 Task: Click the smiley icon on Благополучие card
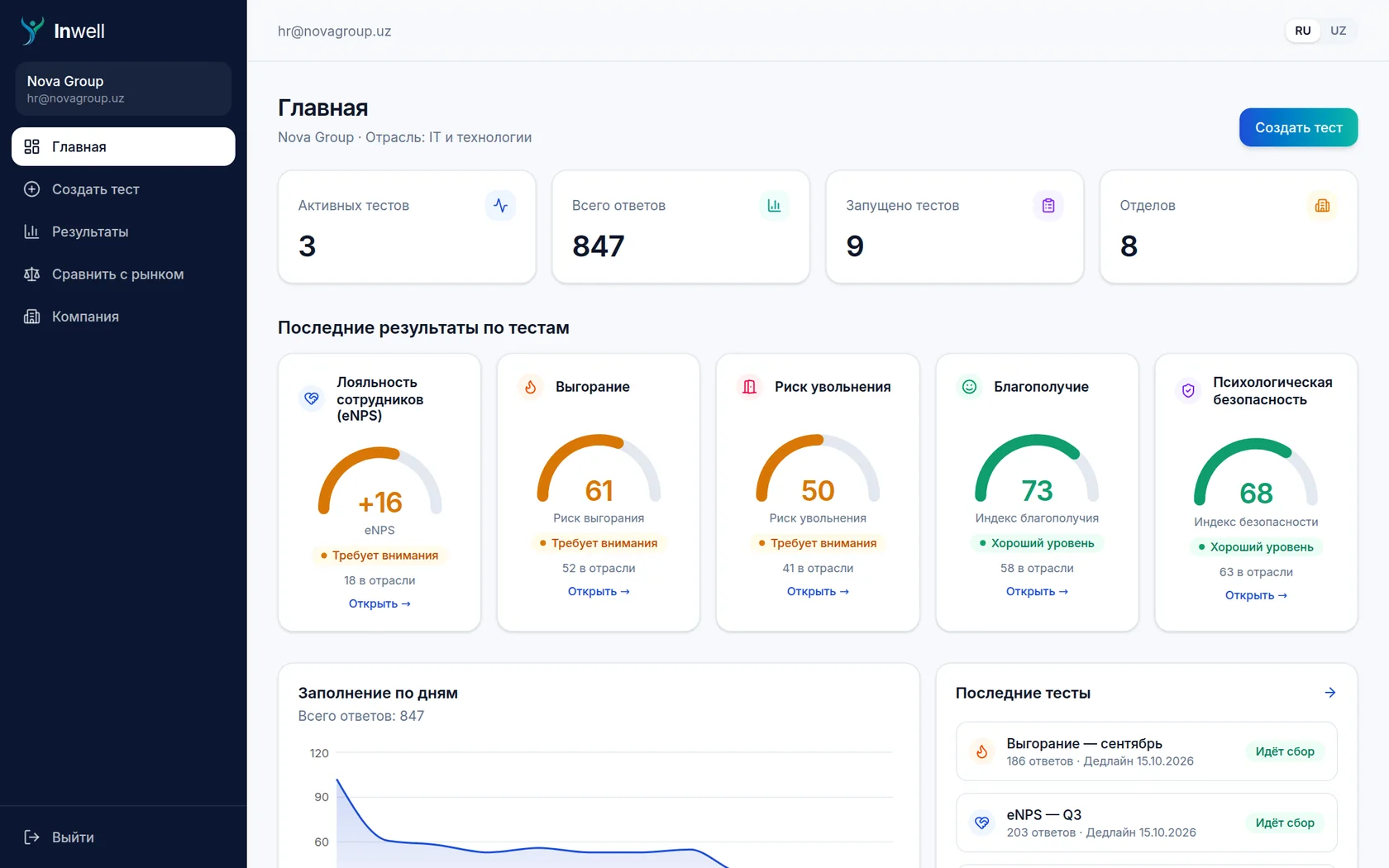969,386
